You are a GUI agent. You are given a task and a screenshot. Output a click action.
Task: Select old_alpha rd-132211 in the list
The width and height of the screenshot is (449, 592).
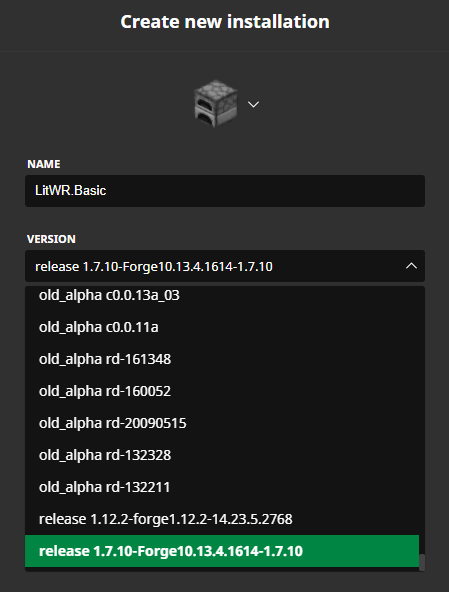[x=222, y=487]
